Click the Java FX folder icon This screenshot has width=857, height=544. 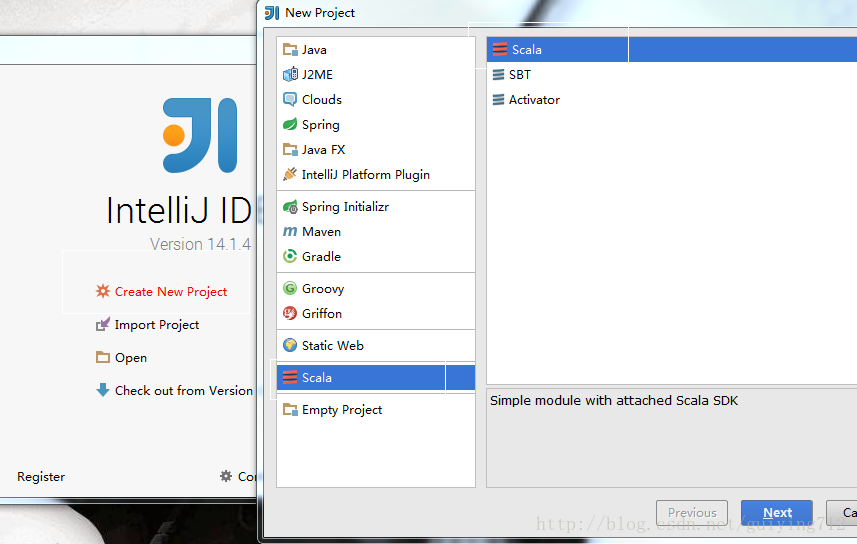point(290,149)
